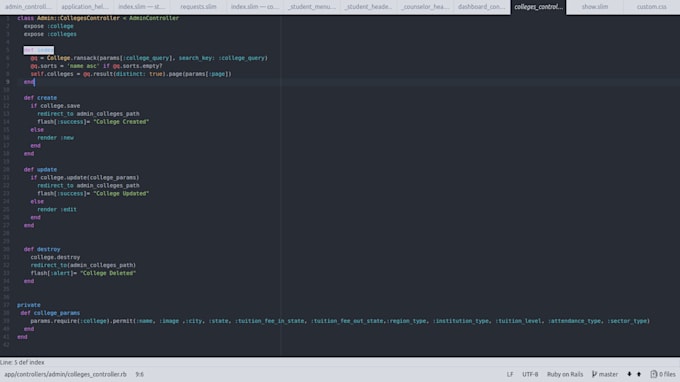This screenshot has width=680, height=382.
Task: Change the UTF-8 encoding selector
Action: 530,374
